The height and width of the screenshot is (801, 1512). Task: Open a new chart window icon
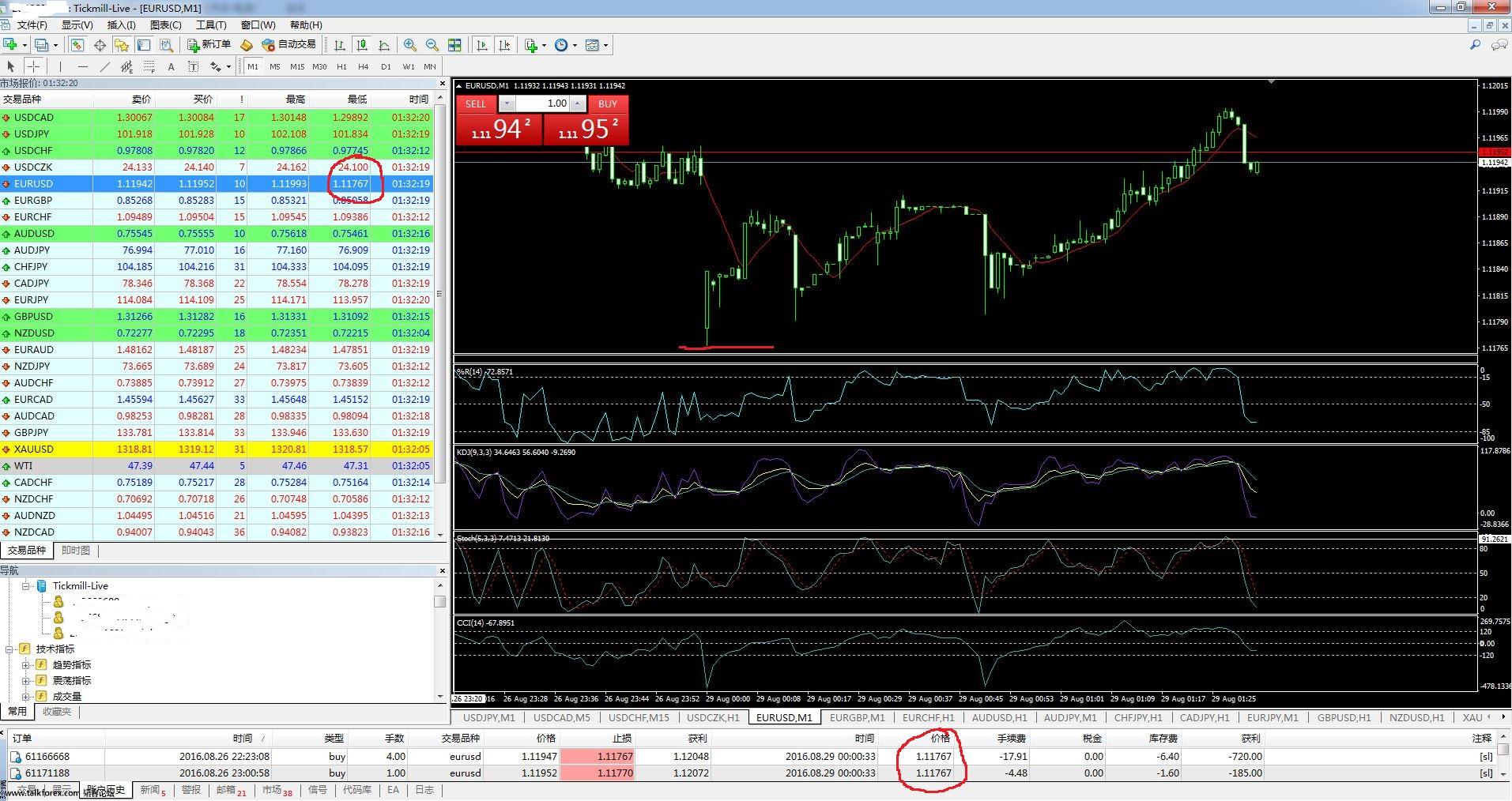click(x=10, y=45)
